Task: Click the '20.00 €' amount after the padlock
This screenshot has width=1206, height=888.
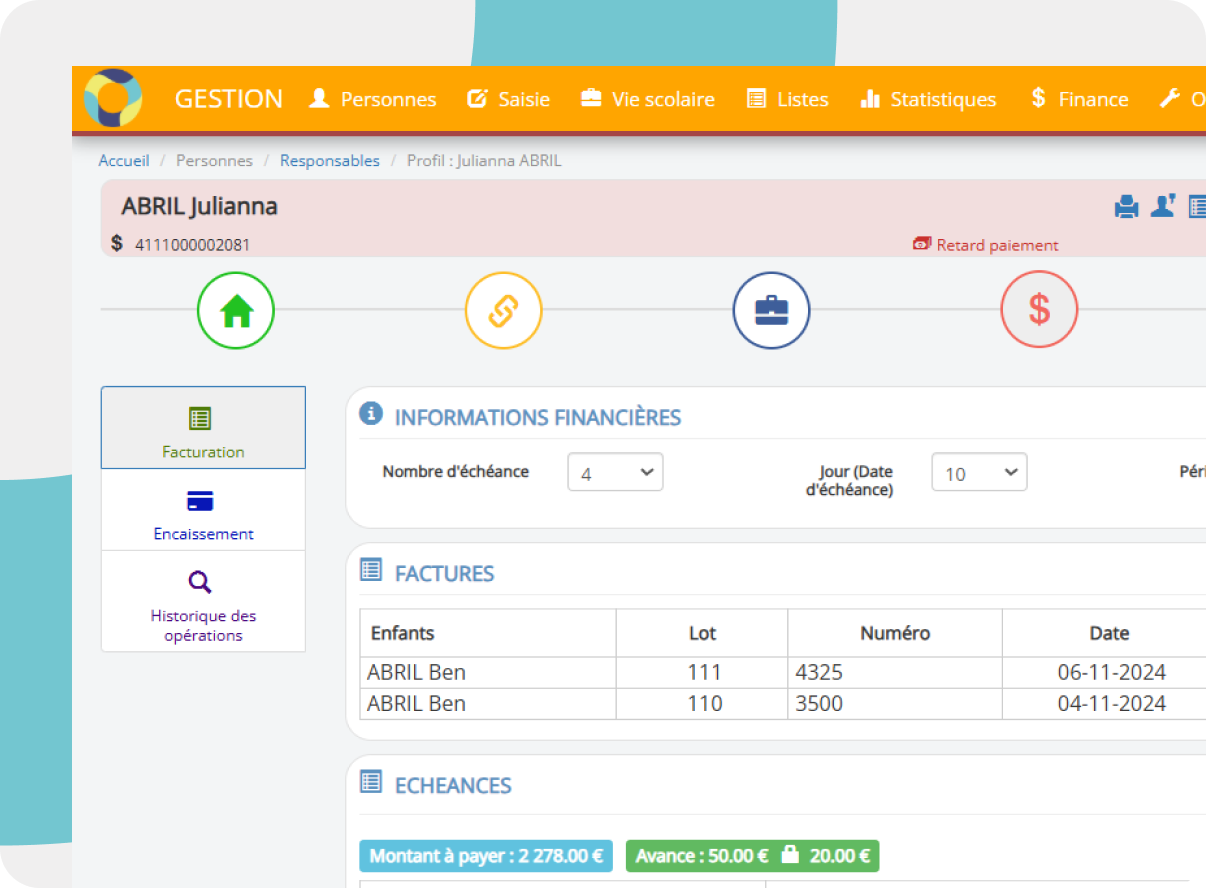Action: point(839,856)
